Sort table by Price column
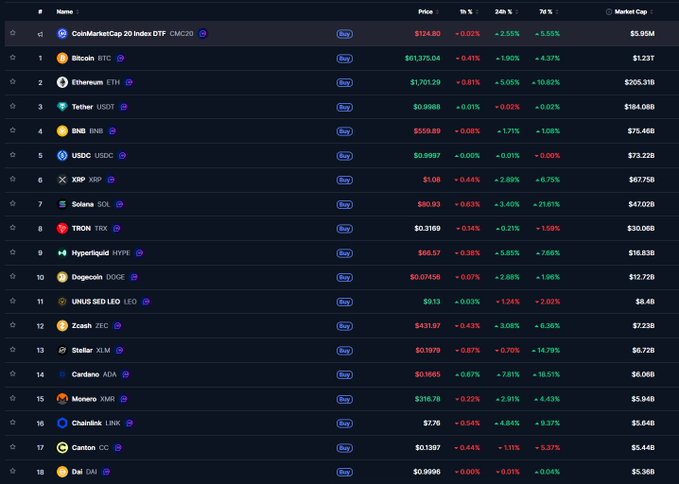The height and width of the screenshot is (484, 679). point(428,12)
